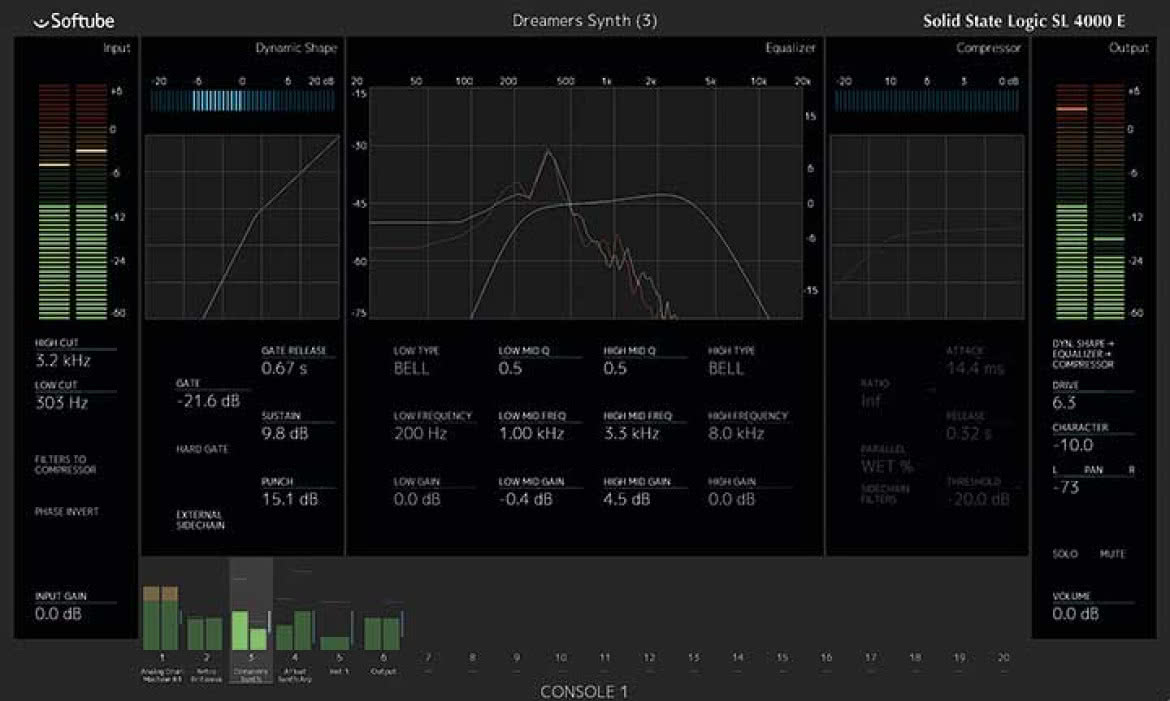The width and height of the screenshot is (1170, 701).
Task: Click the Softube logo
Action: (x=74, y=21)
